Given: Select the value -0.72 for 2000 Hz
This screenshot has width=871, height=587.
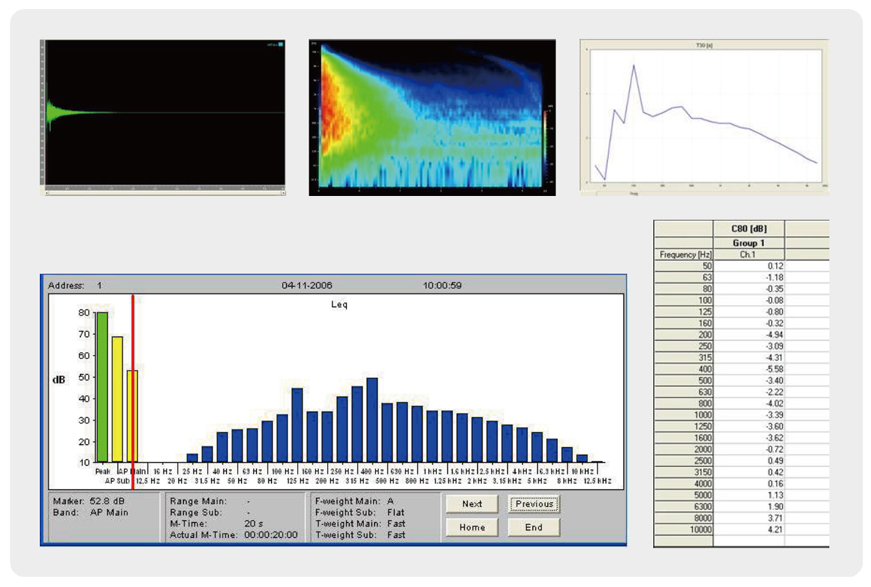Looking at the screenshot, I should coord(749,449).
